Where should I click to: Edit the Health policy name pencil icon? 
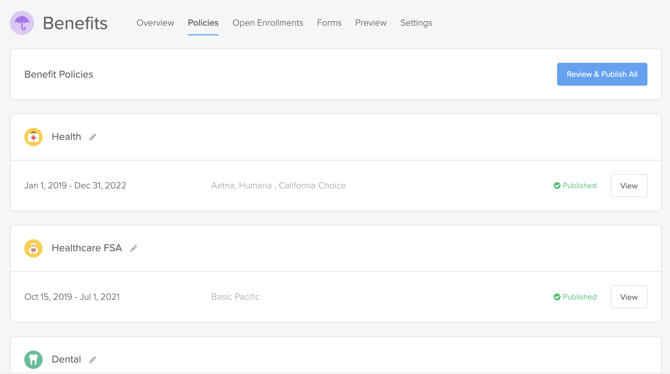pos(92,137)
